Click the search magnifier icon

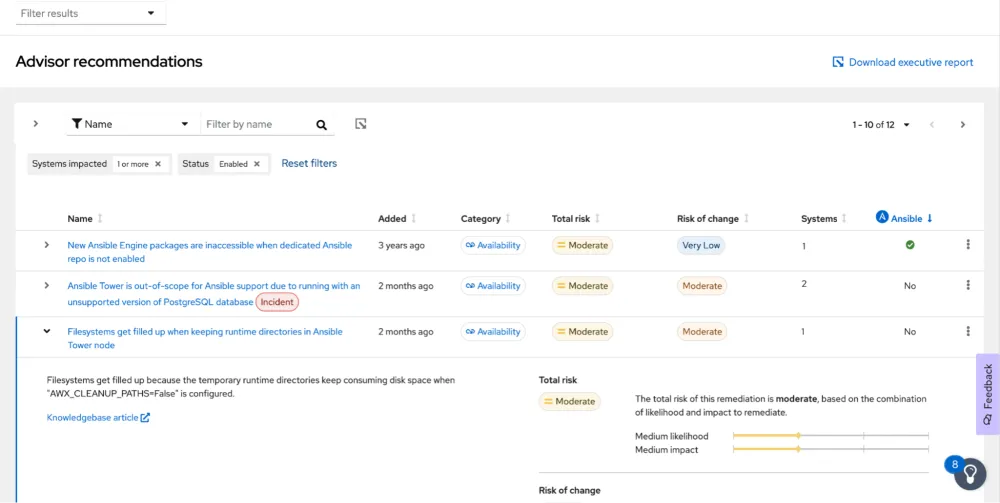[x=321, y=125]
